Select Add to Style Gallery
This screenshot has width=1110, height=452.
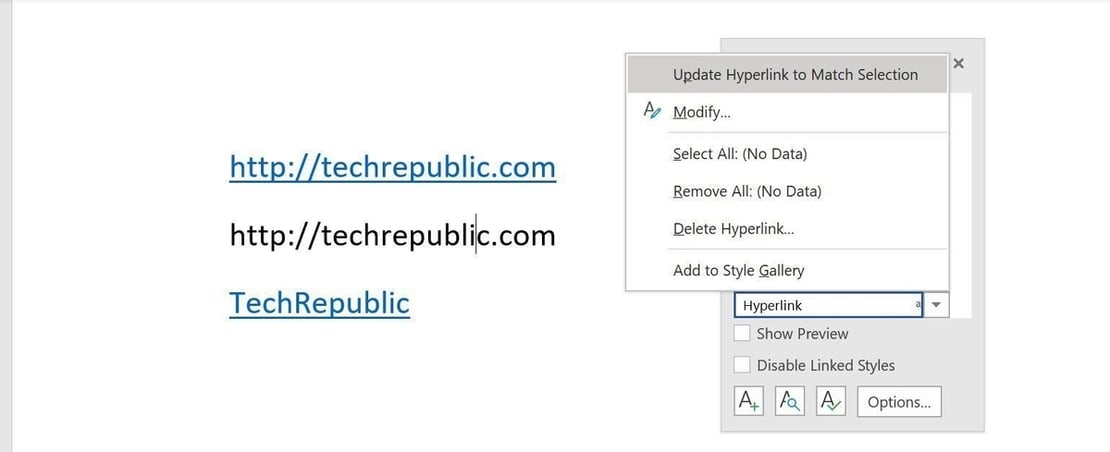[x=738, y=270]
